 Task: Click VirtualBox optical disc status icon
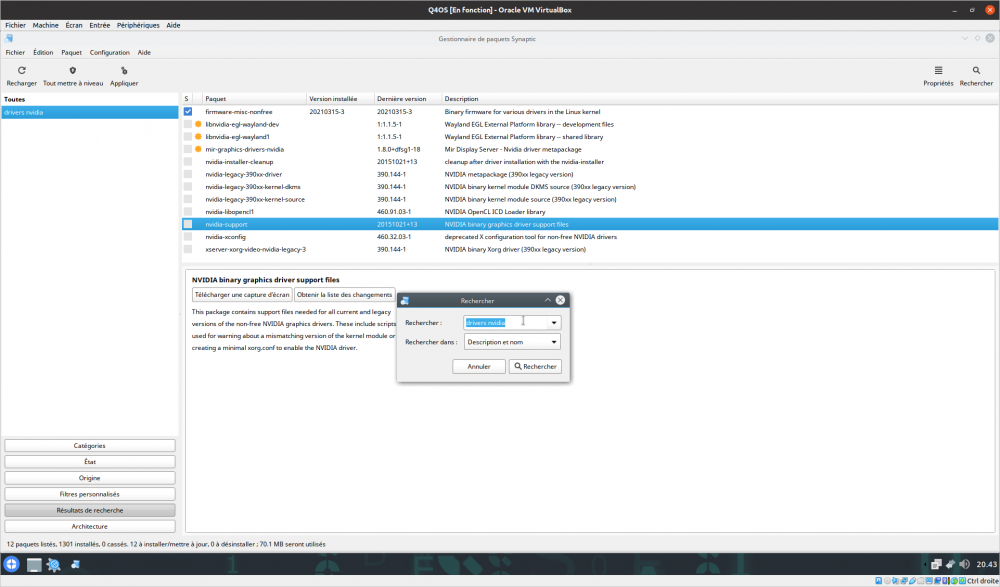(887, 581)
